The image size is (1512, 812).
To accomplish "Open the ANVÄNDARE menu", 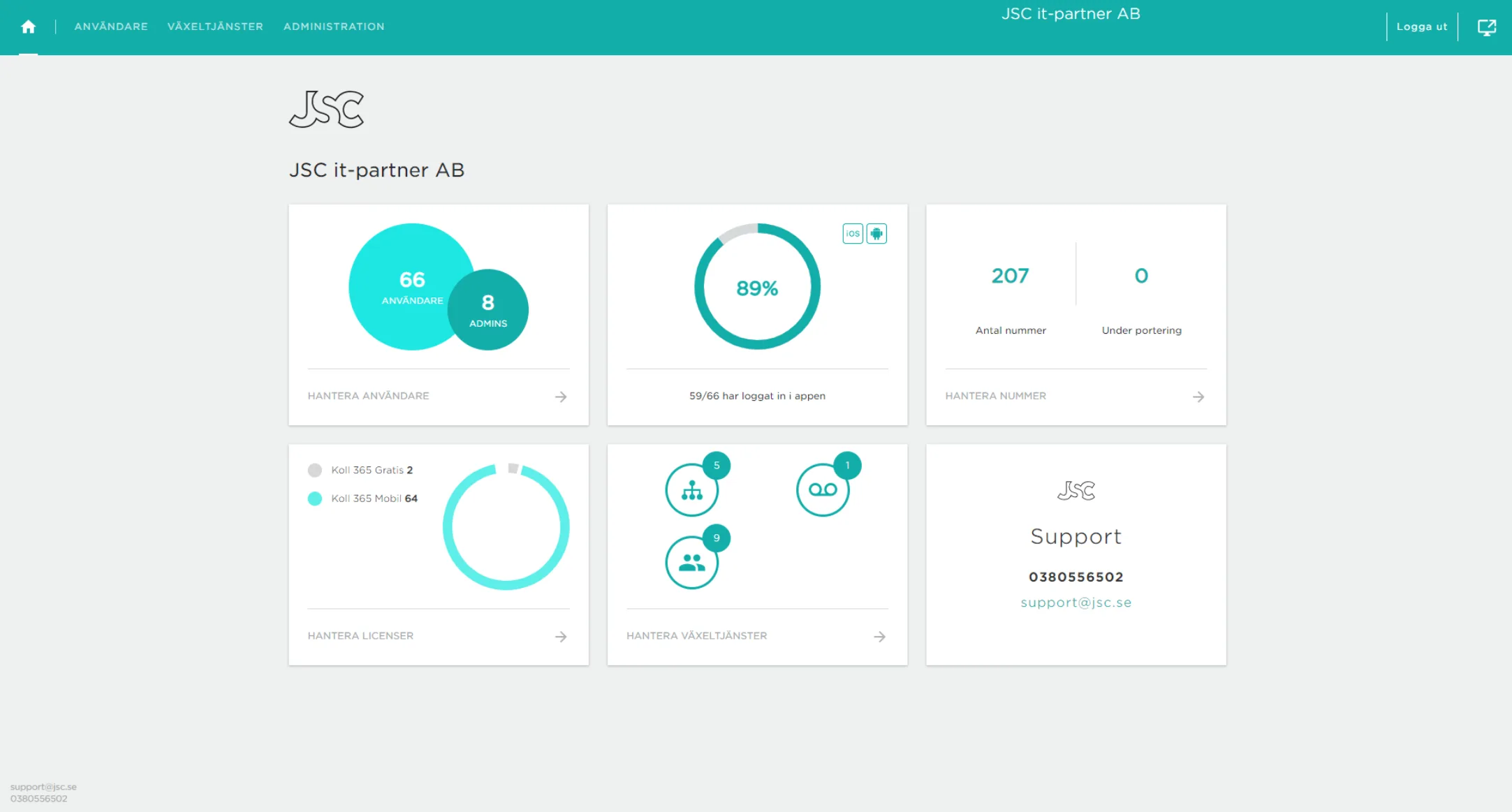I will [111, 27].
